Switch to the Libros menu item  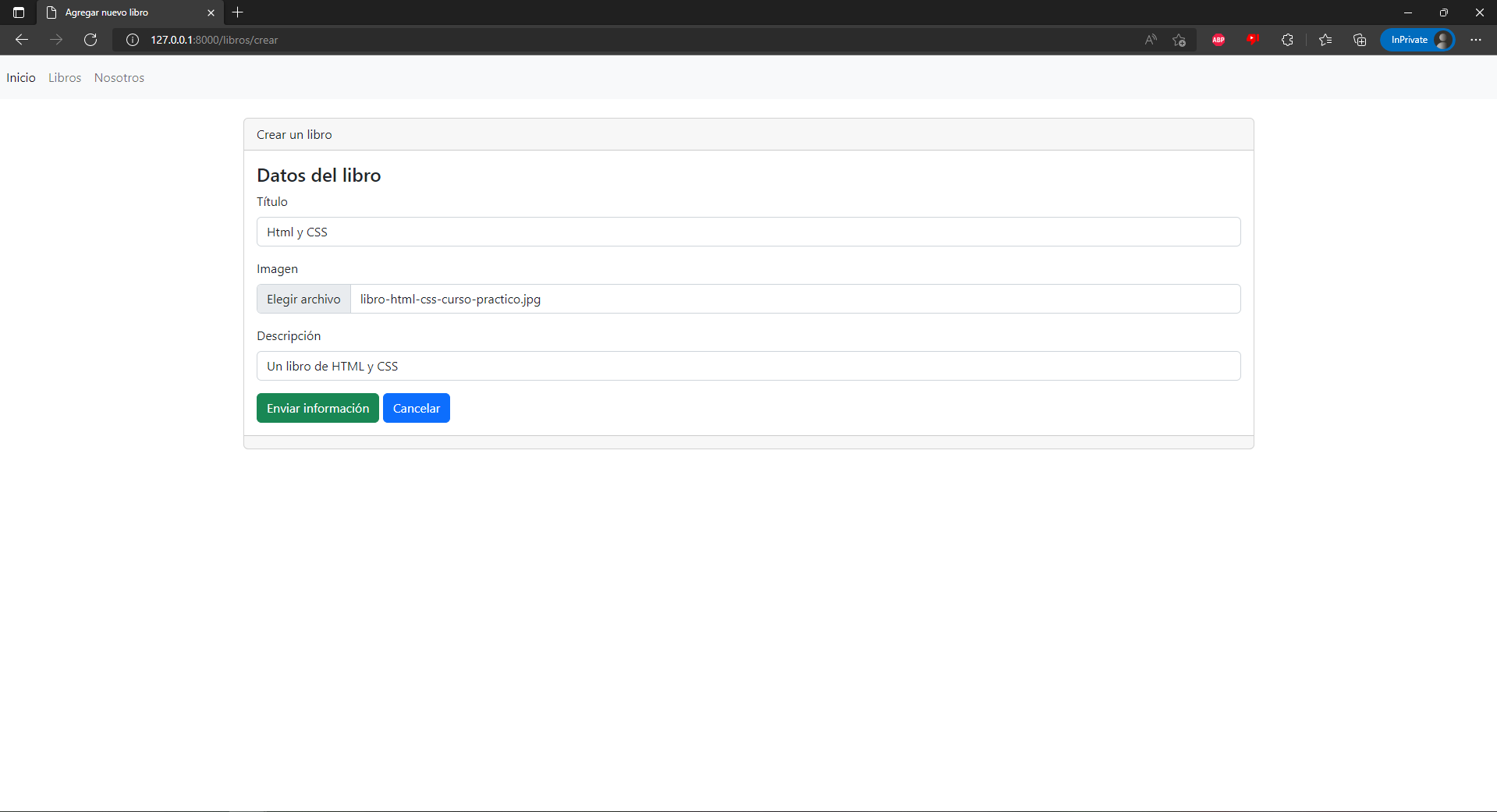[x=65, y=77]
